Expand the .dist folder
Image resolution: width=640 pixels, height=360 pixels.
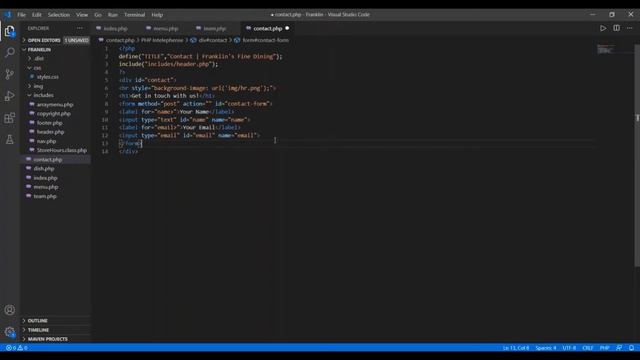click(x=56, y=58)
